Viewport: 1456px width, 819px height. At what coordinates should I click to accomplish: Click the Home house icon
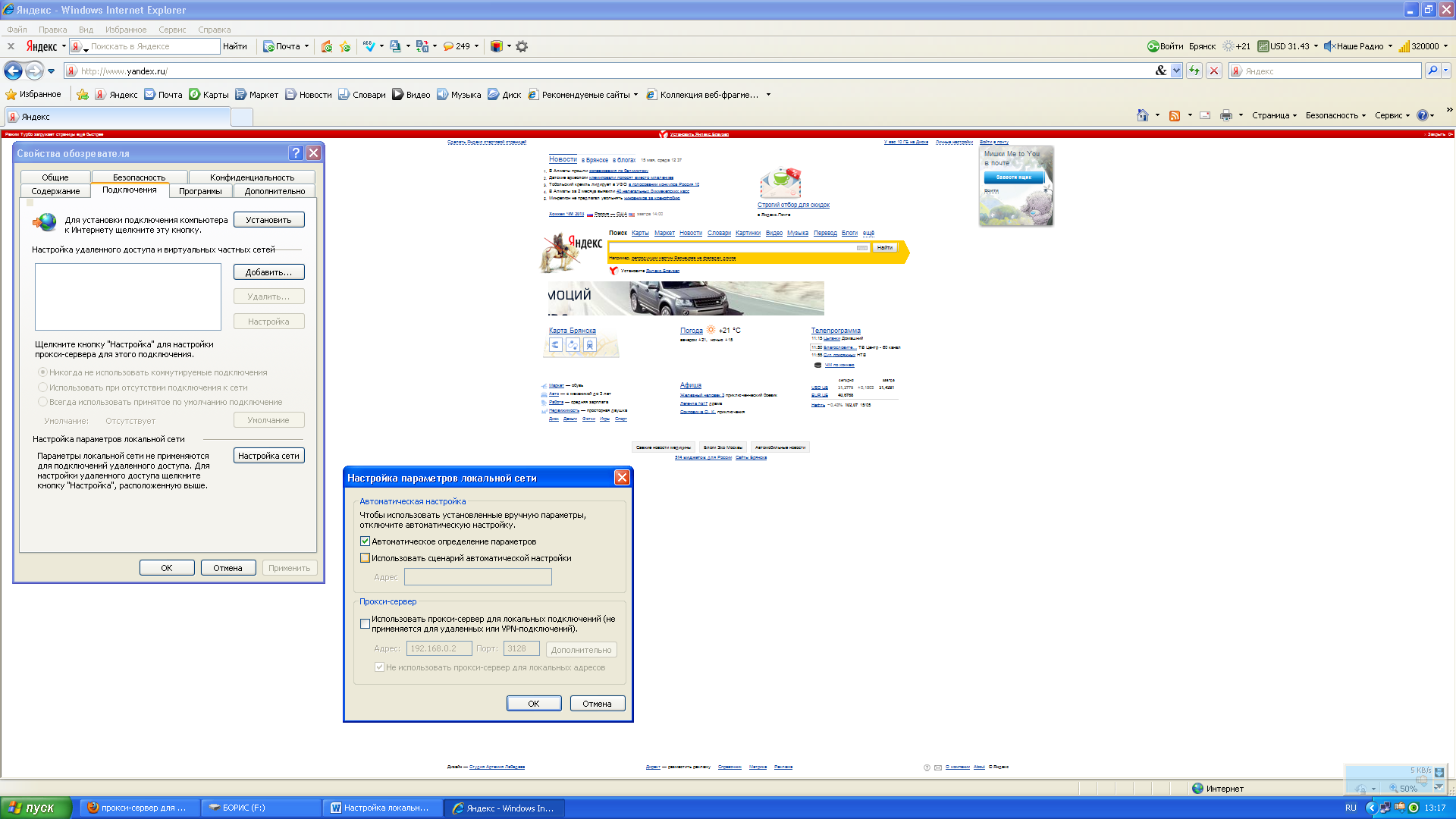click(1143, 115)
